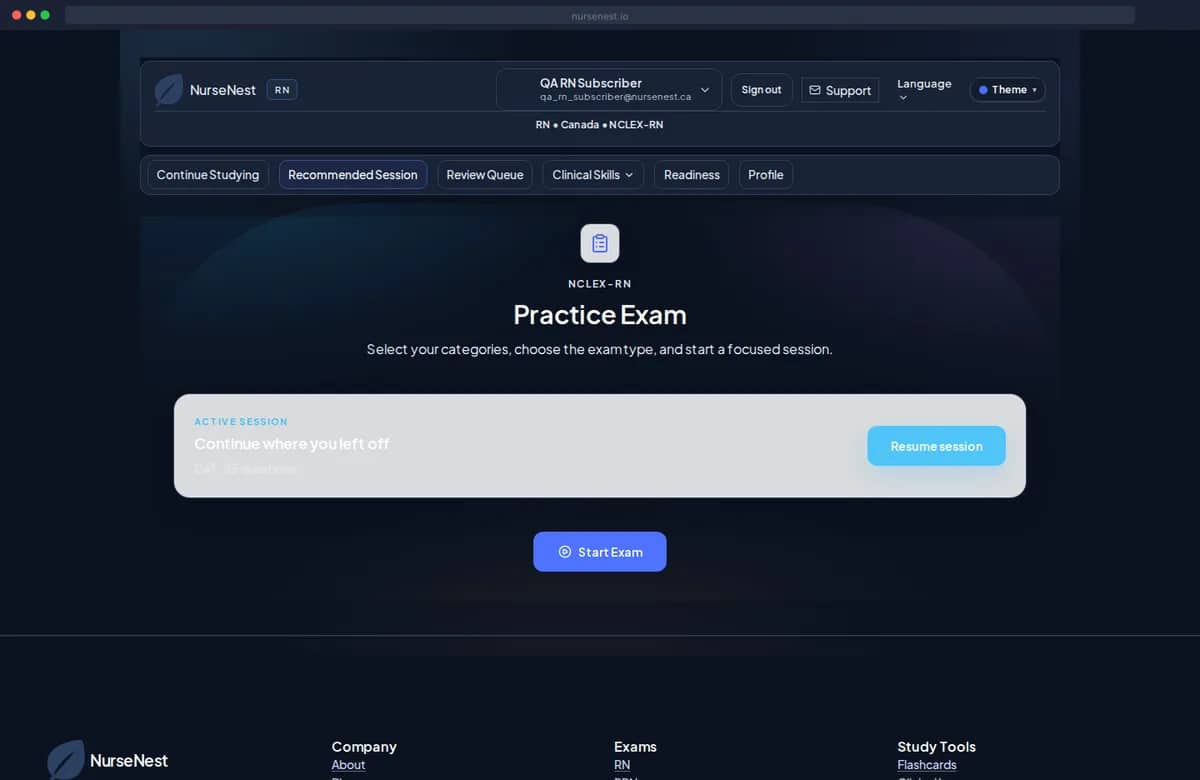This screenshot has width=1200, height=780.
Task: Open the Theme dropdown
Action: (1007, 90)
